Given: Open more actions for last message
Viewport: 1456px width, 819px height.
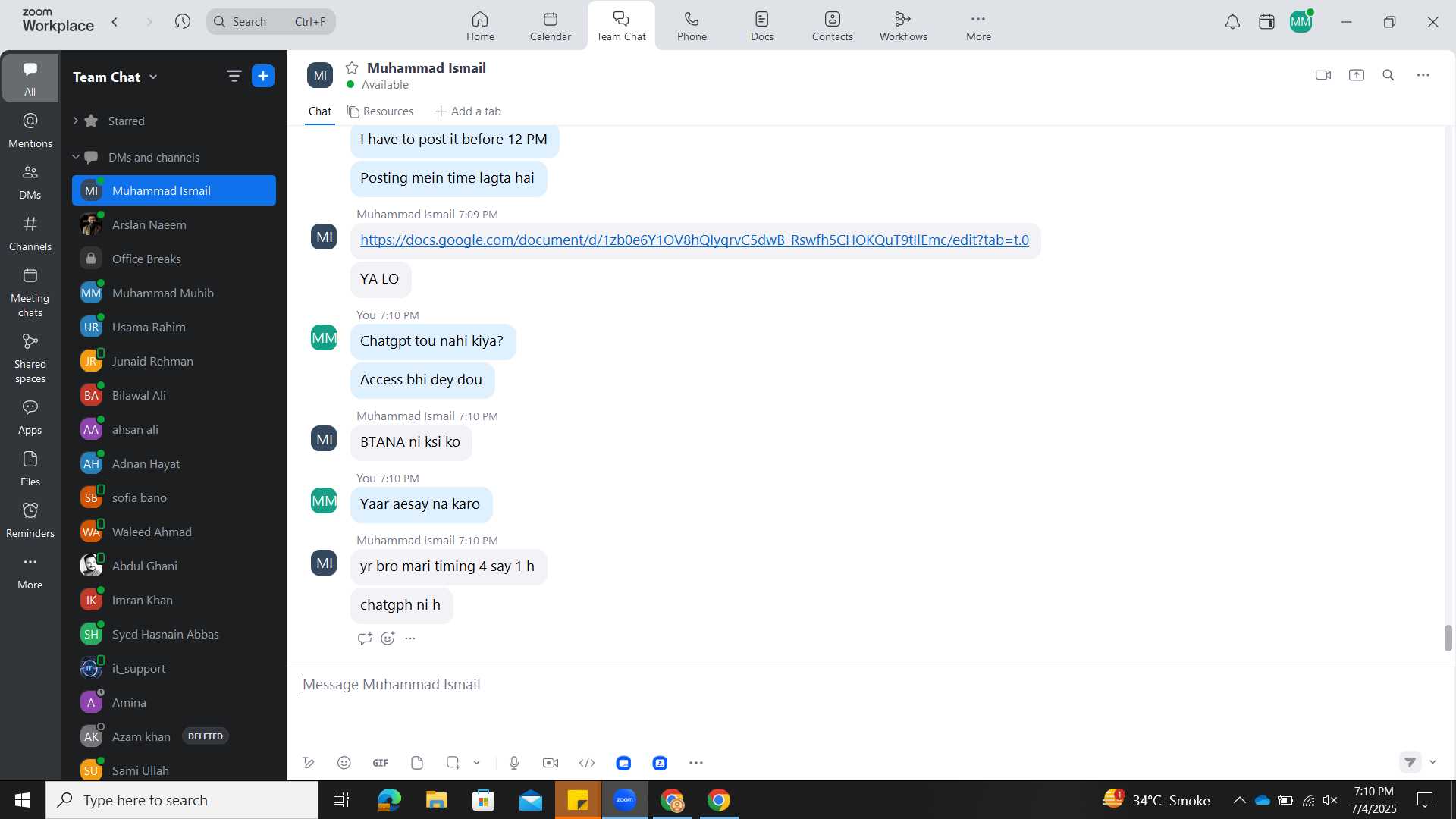Looking at the screenshot, I should (x=410, y=639).
